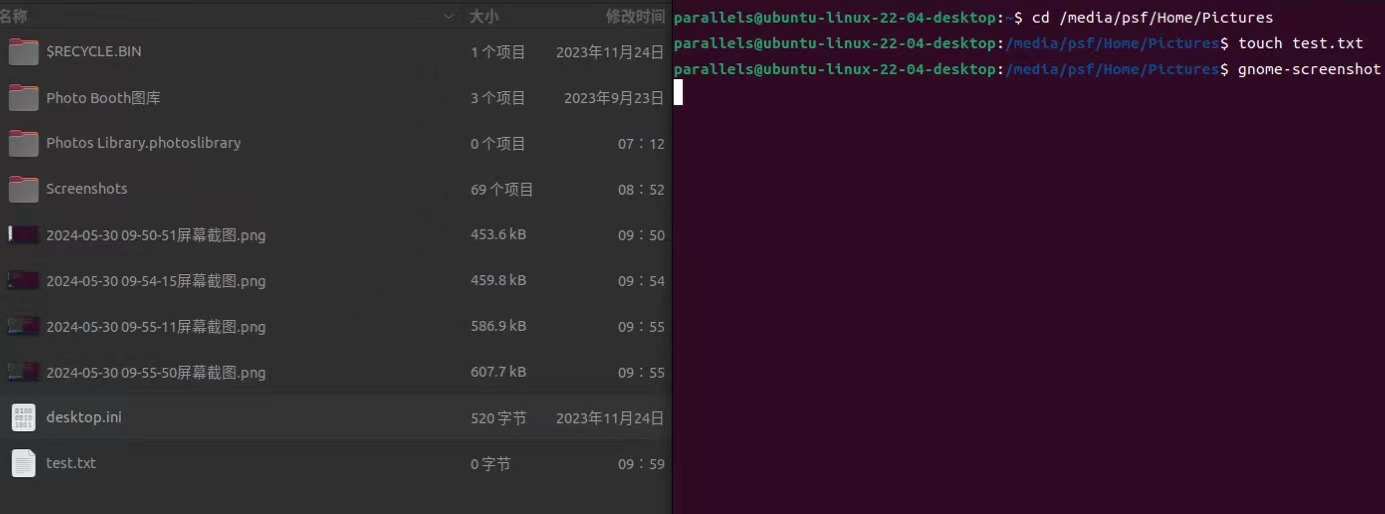Sort by the 名称 column header
Image resolution: width=1385 pixels, height=514 pixels.
pyautogui.click(x=14, y=16)
